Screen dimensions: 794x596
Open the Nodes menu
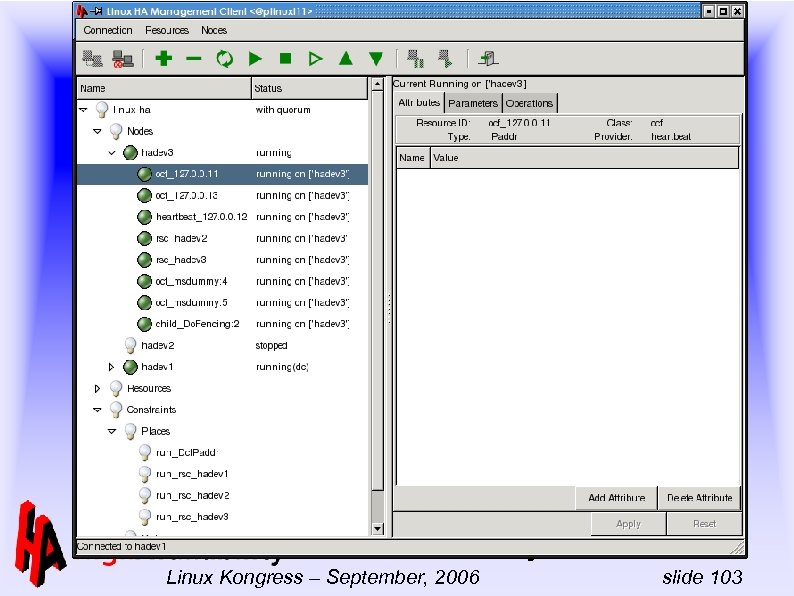[x=214, y=30]
